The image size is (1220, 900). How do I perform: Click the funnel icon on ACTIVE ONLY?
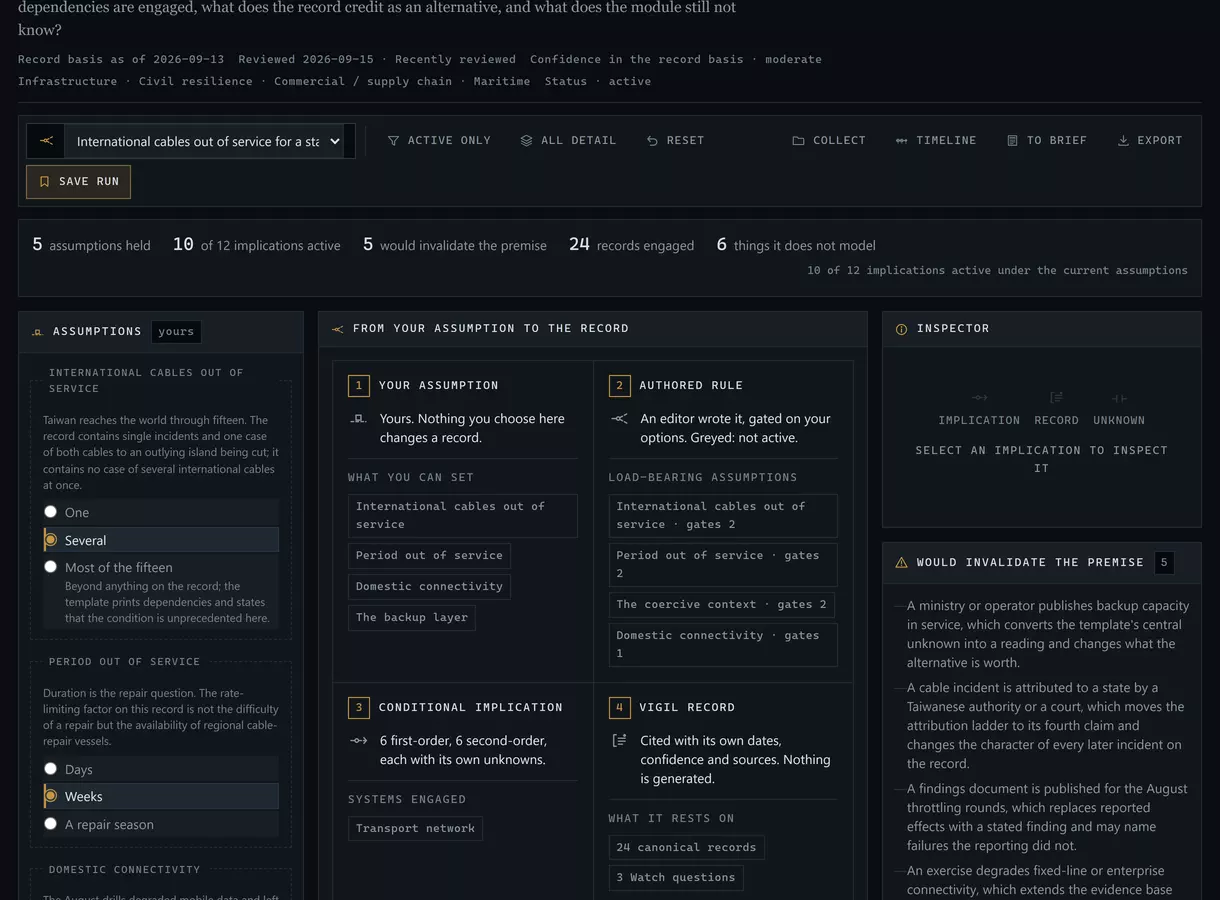coord(393,141)
